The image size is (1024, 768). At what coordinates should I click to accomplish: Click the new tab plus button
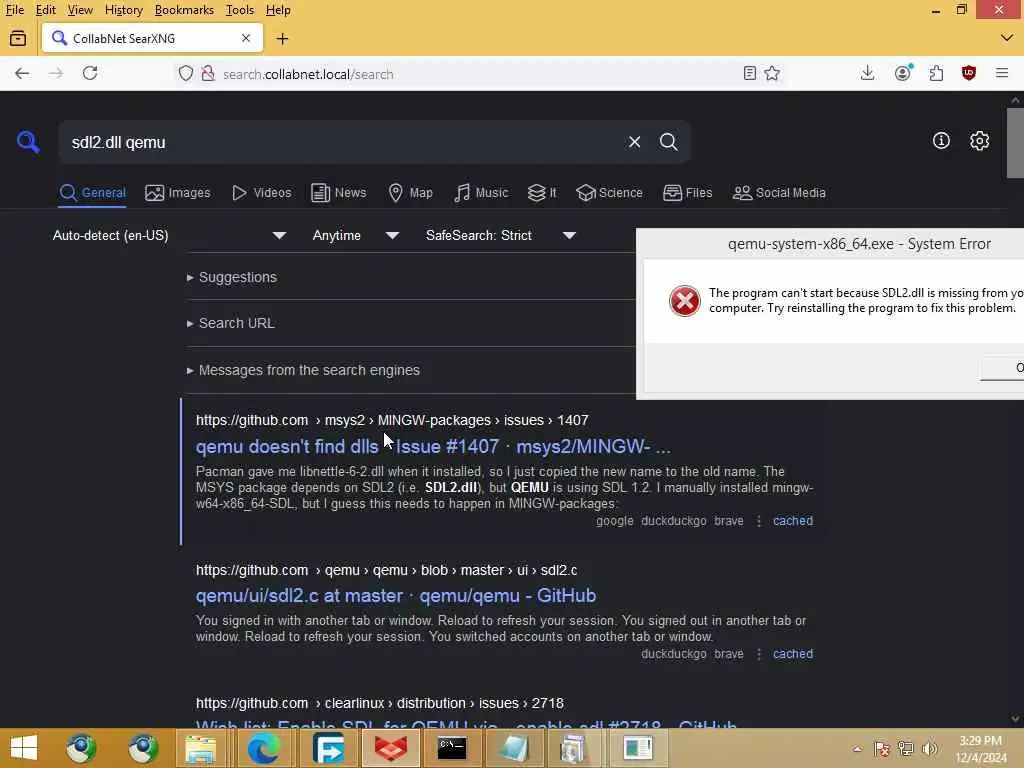point(282,39)
